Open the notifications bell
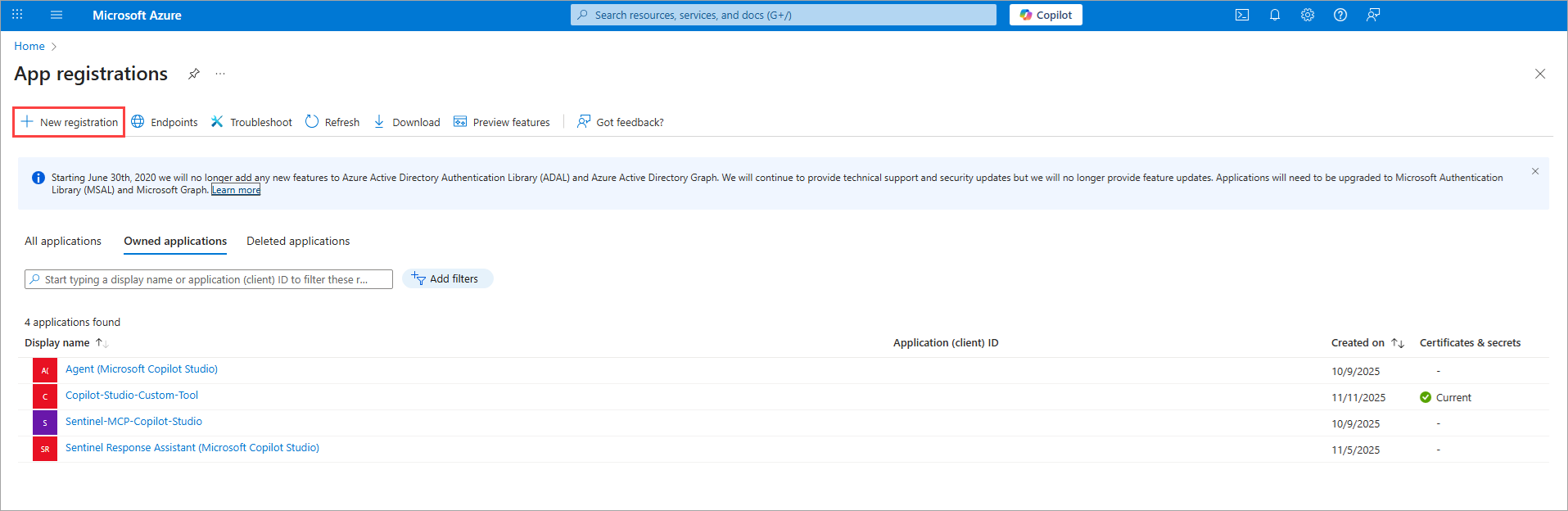The image size is (1568, 511). point(1275,15)
